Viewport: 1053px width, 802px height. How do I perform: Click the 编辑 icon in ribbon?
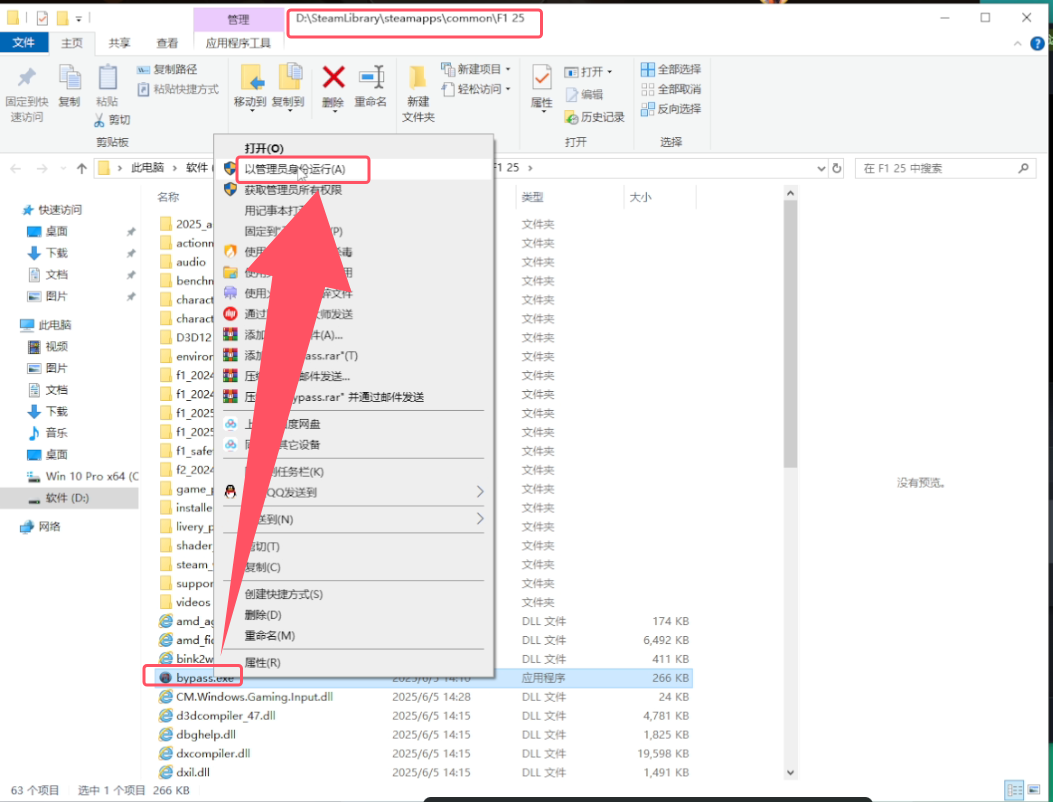tap(571, 95)
